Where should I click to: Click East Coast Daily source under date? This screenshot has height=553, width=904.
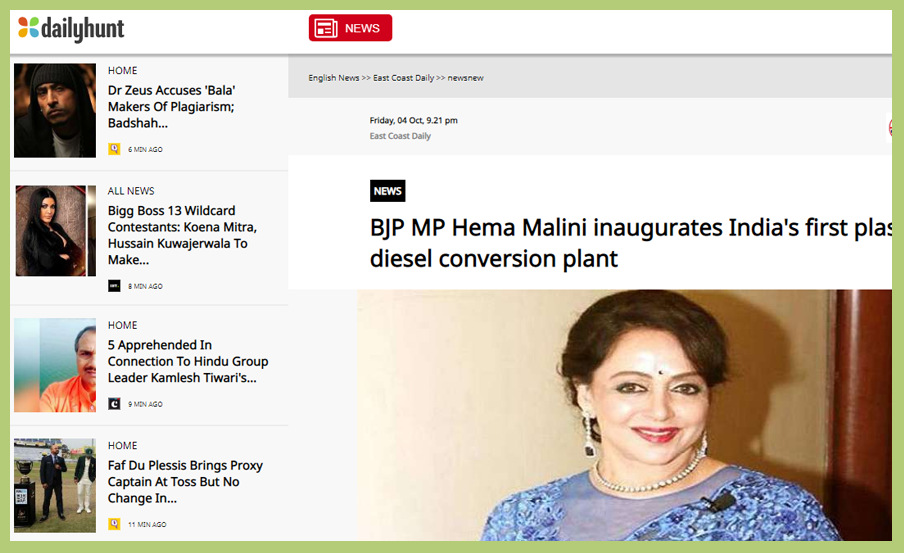(400, 136)
